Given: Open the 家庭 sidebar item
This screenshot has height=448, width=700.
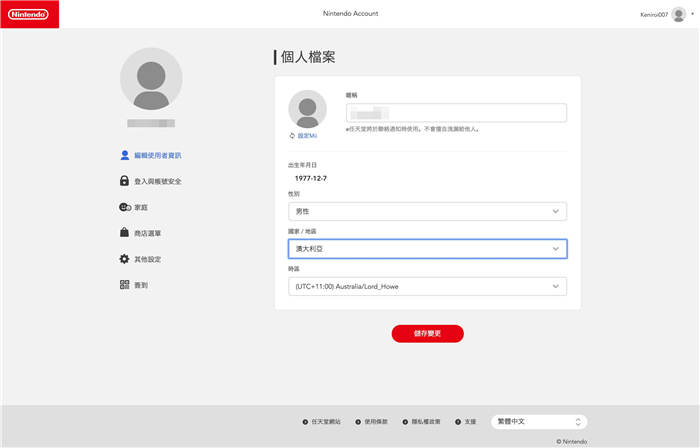Looking at the screenshot, I should pos(141,207).
